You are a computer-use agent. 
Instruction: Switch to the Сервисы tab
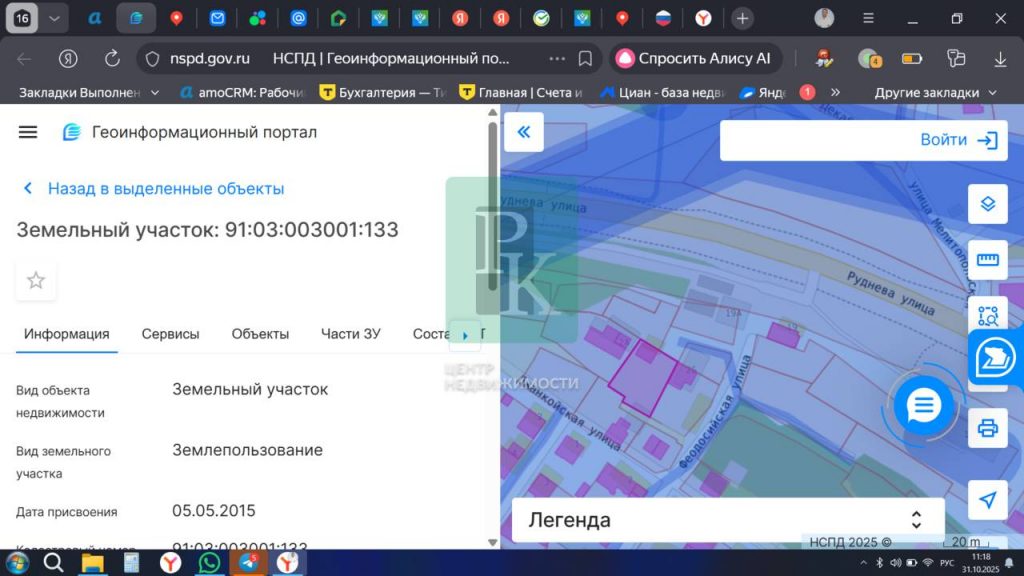pos(170,334)
